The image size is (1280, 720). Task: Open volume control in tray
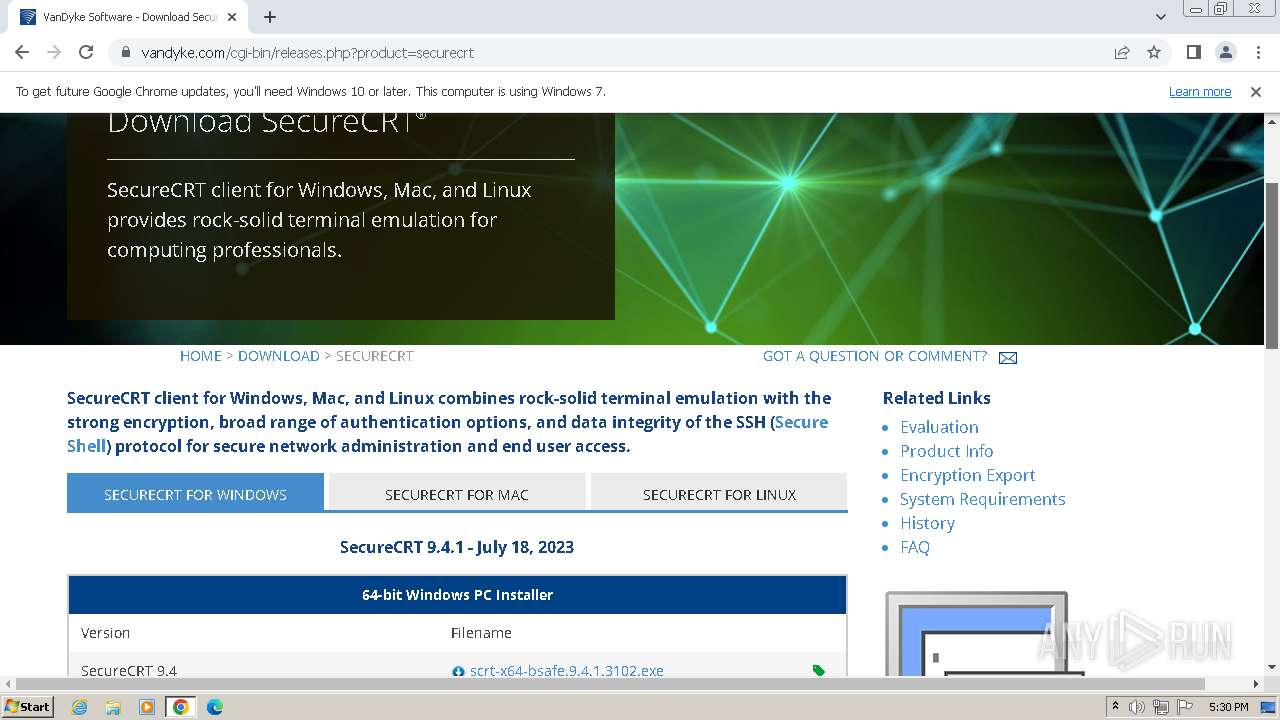coord(1137,707)
